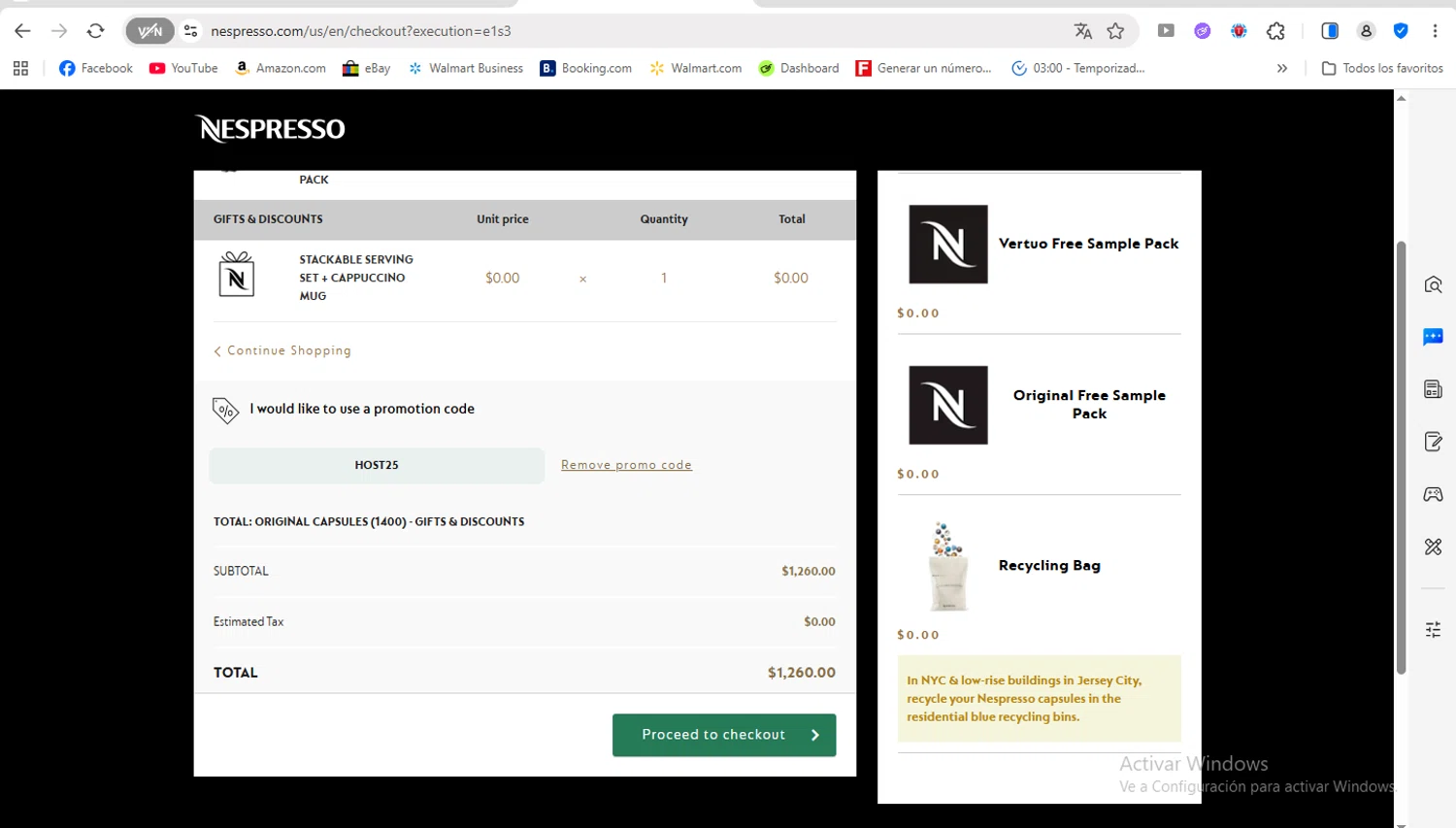Open Amazon.com bookmark
The height and width of the screenshot is (828, 1456).
tap(280, 68)
